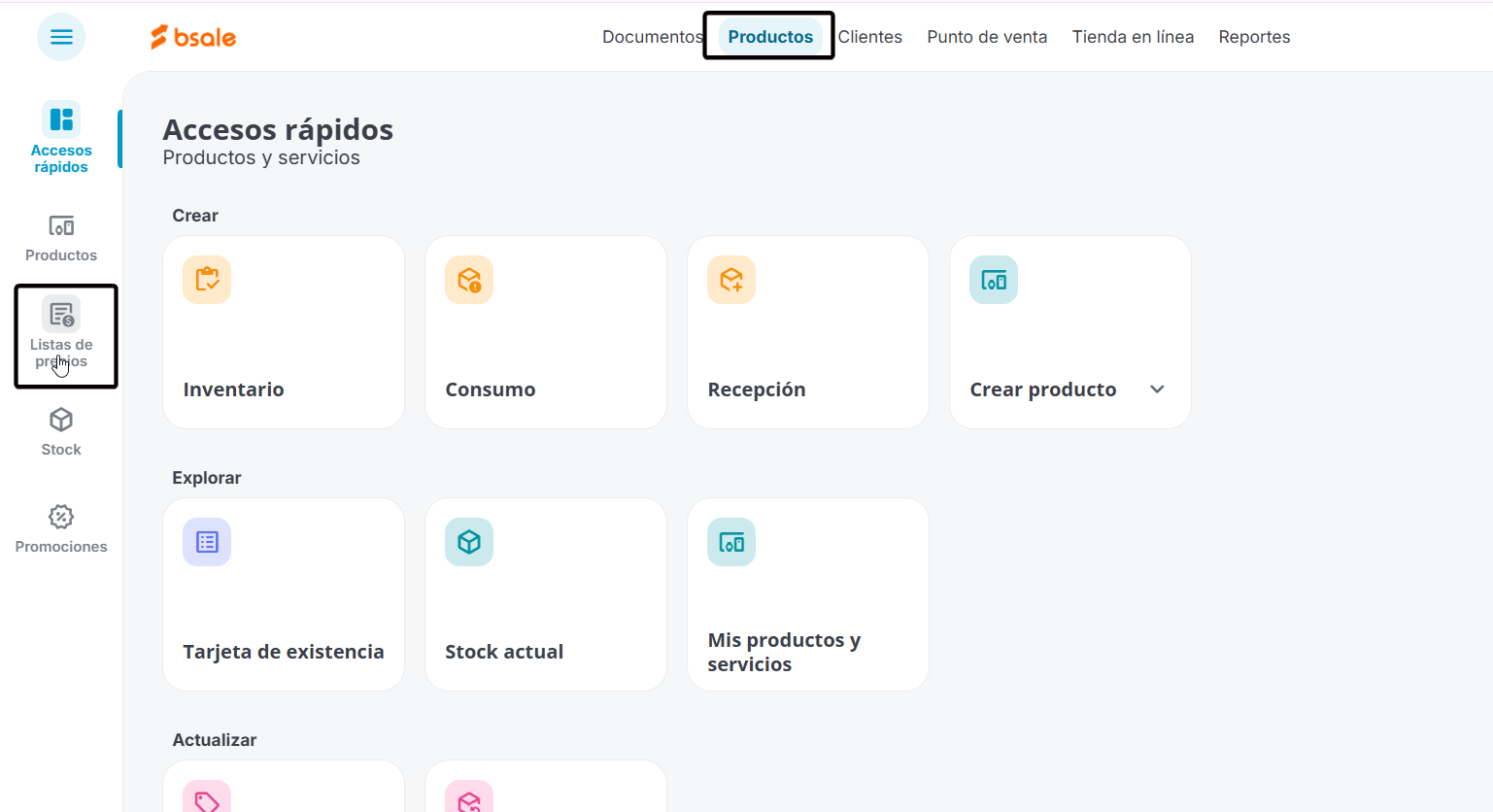Click the Actualizar section label

point(215,740)
